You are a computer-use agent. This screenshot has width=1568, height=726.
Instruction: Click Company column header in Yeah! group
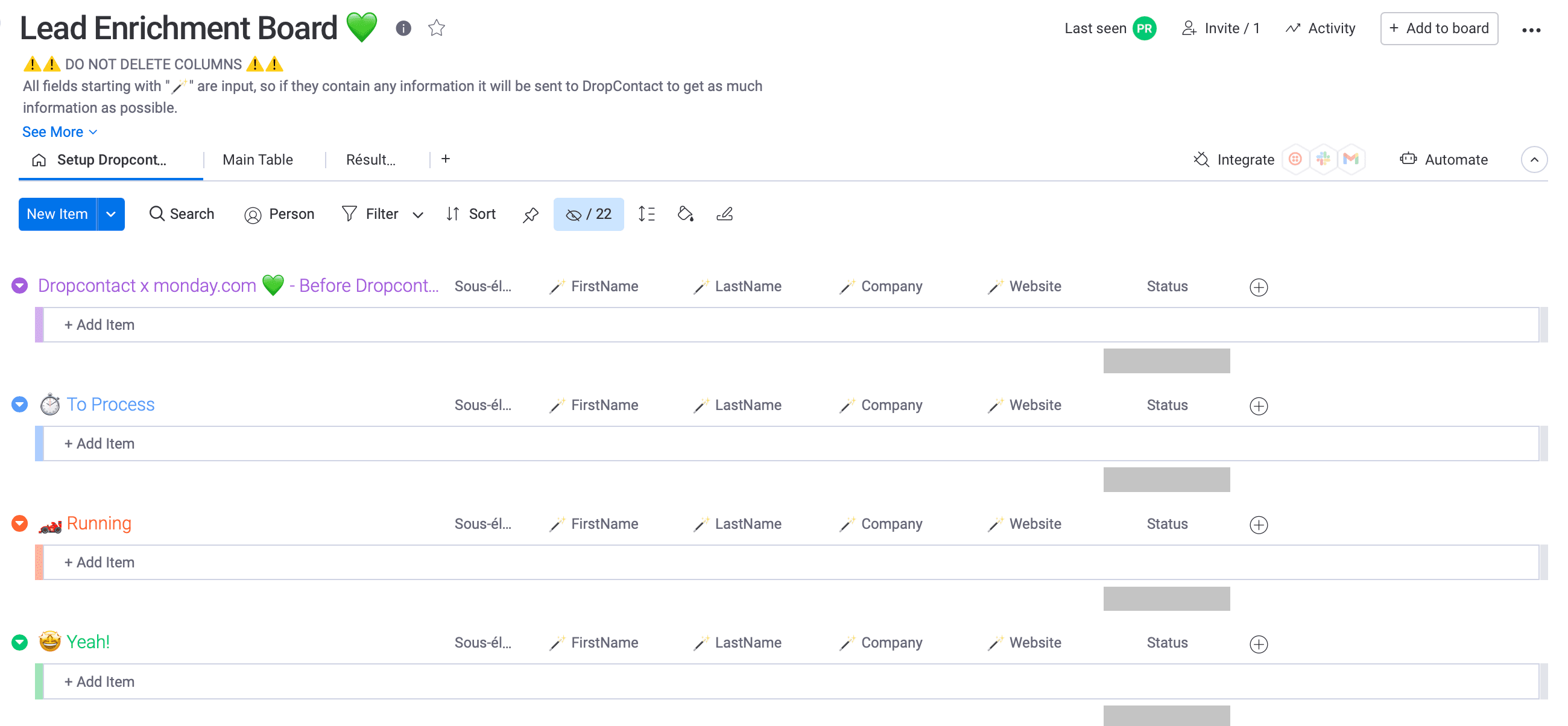pyautogui.click(x=880, y=643)
